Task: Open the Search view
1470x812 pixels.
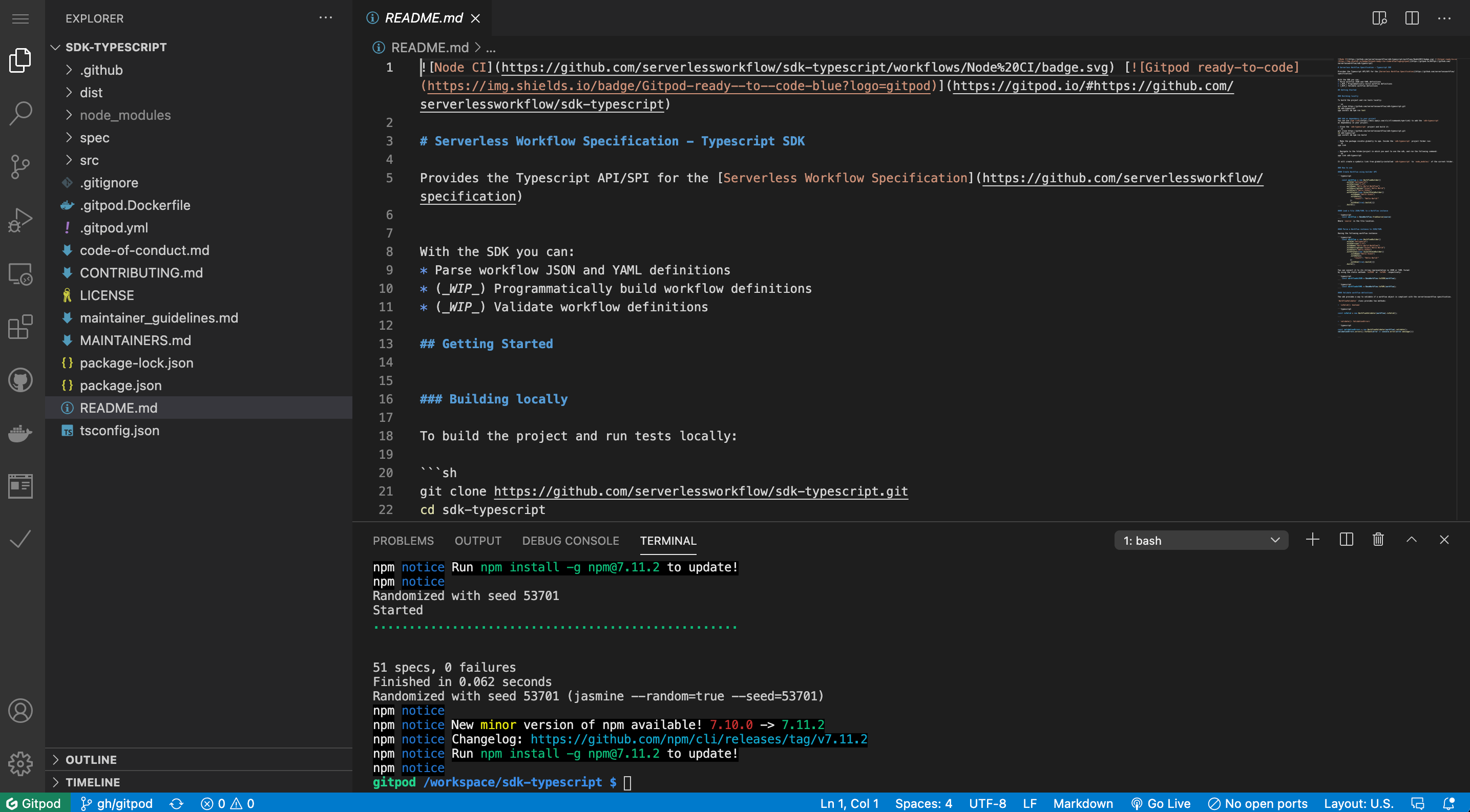Action: (x=20, y=114)
